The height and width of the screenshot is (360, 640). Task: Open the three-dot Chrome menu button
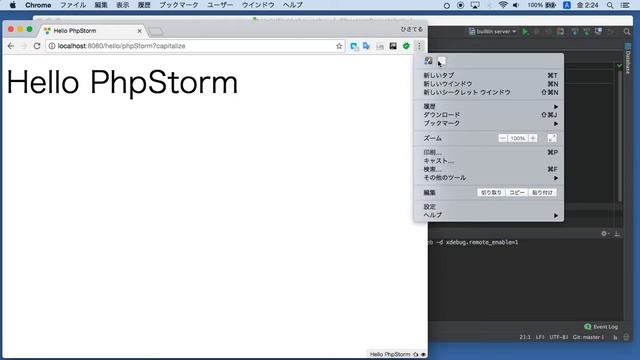419,46
